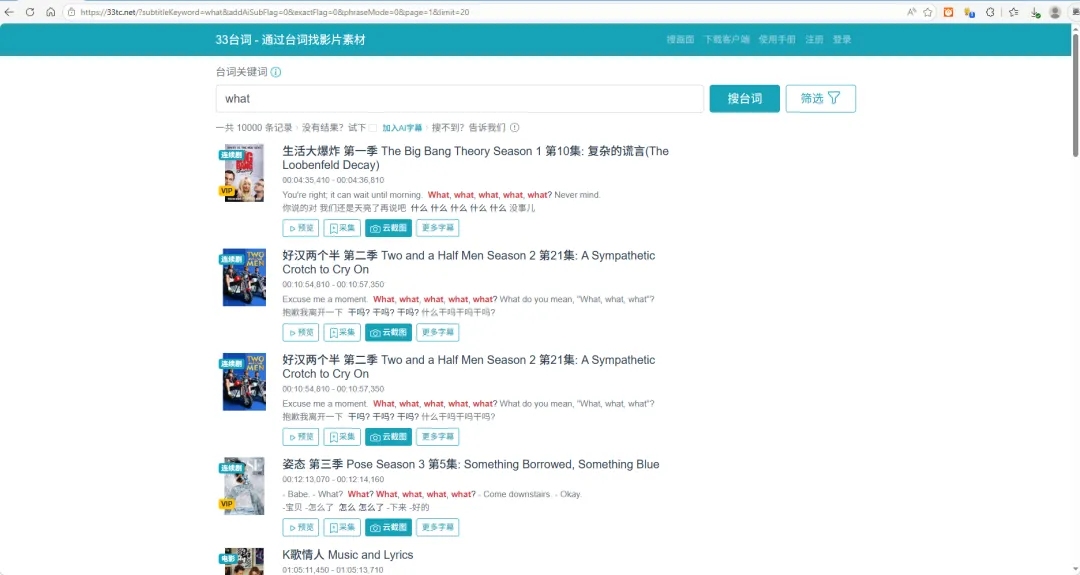The height and width of the screenshot is (575, 1080).
Task: Open the favorites list icon
Action: (1013, 12)
